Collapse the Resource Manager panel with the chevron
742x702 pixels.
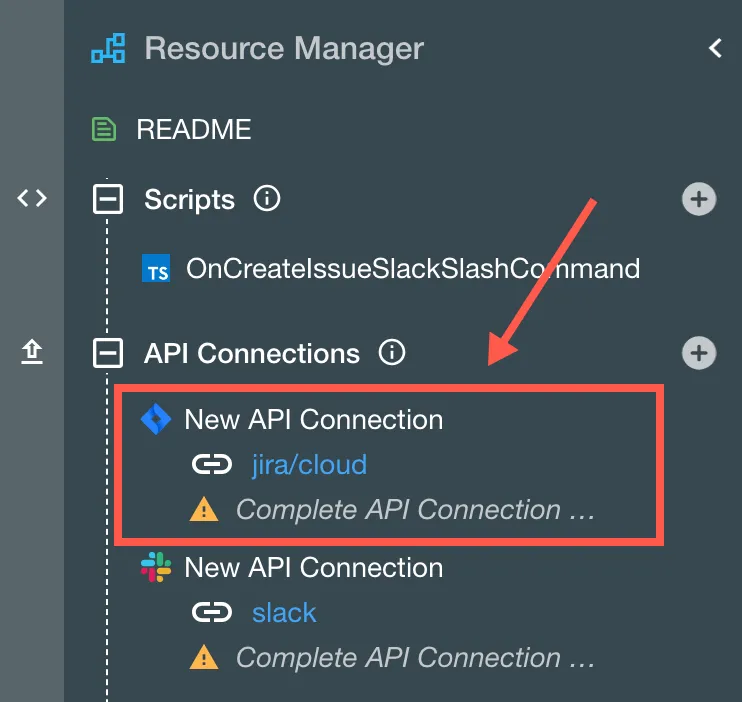[x=715, y=48]
